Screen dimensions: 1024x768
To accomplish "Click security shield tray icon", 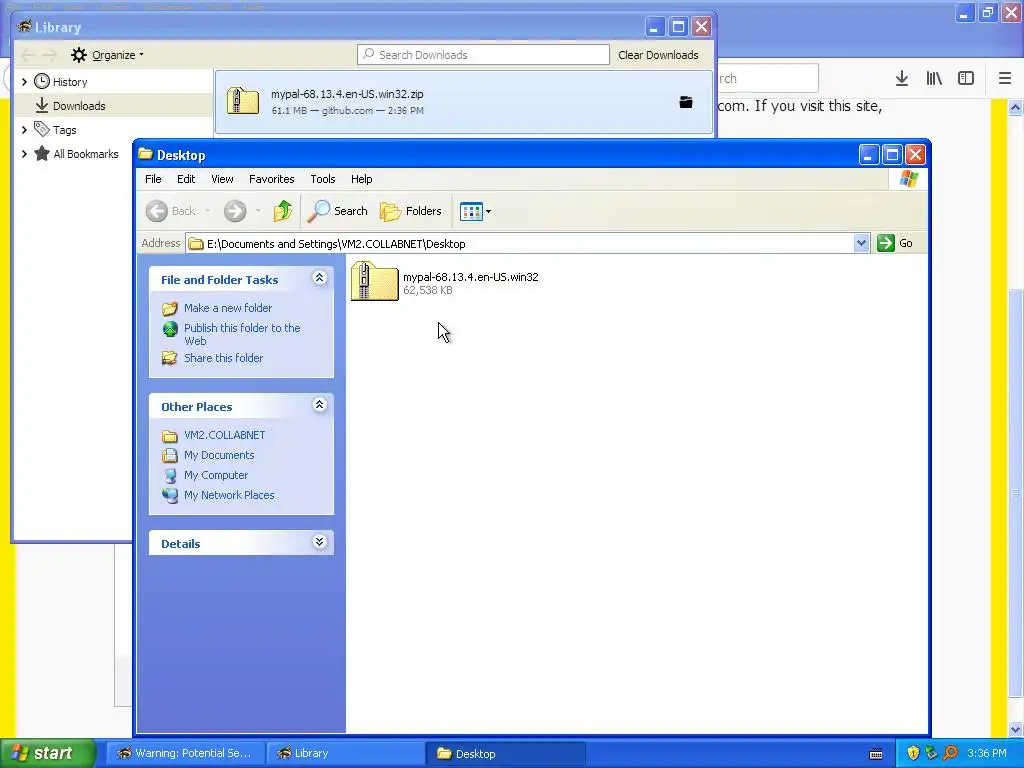I will (913, 753).
